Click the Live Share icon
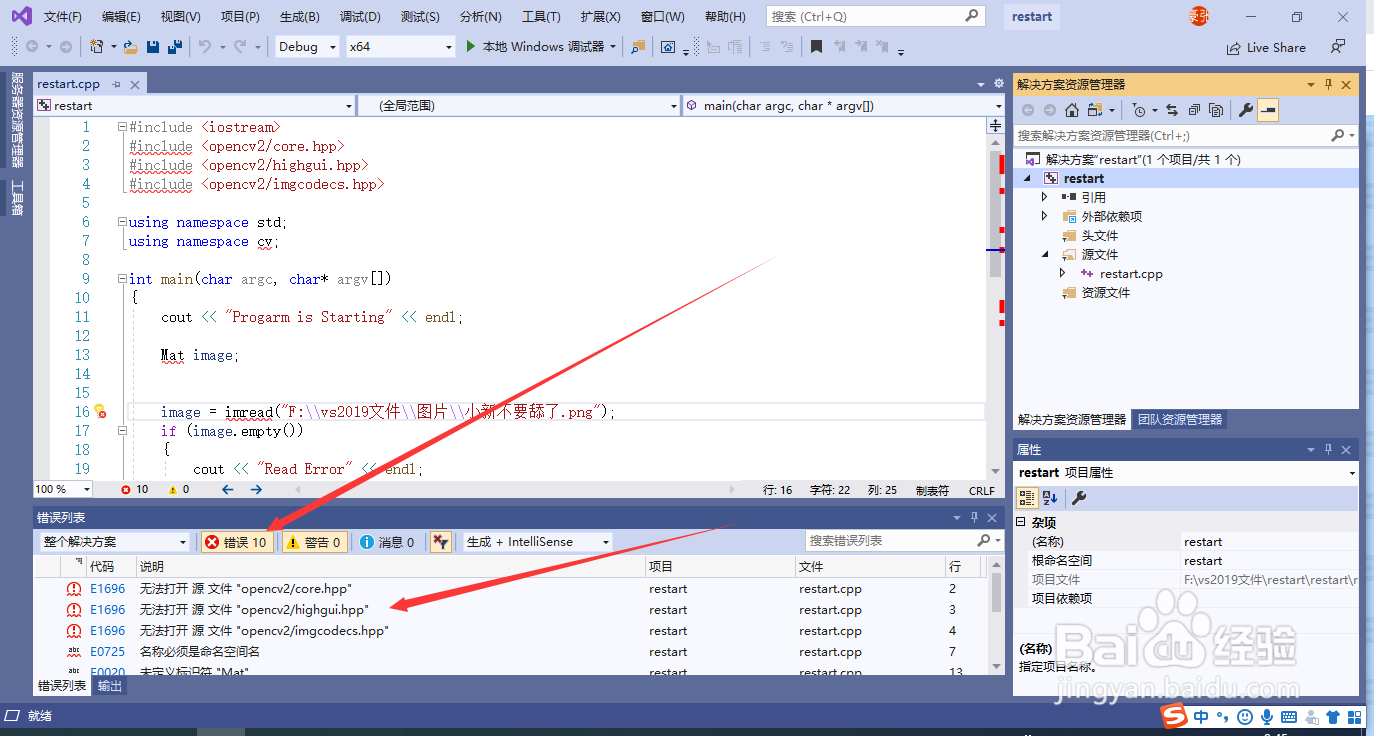Image resolution: width=1374 pixels, height=736 pixels. click(x=1234, y=47)
